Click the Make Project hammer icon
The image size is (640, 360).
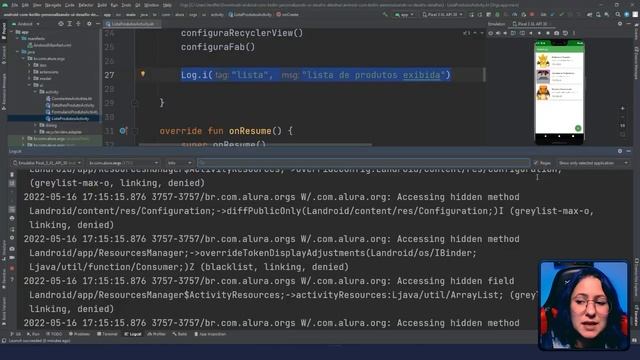pos(385,15)
